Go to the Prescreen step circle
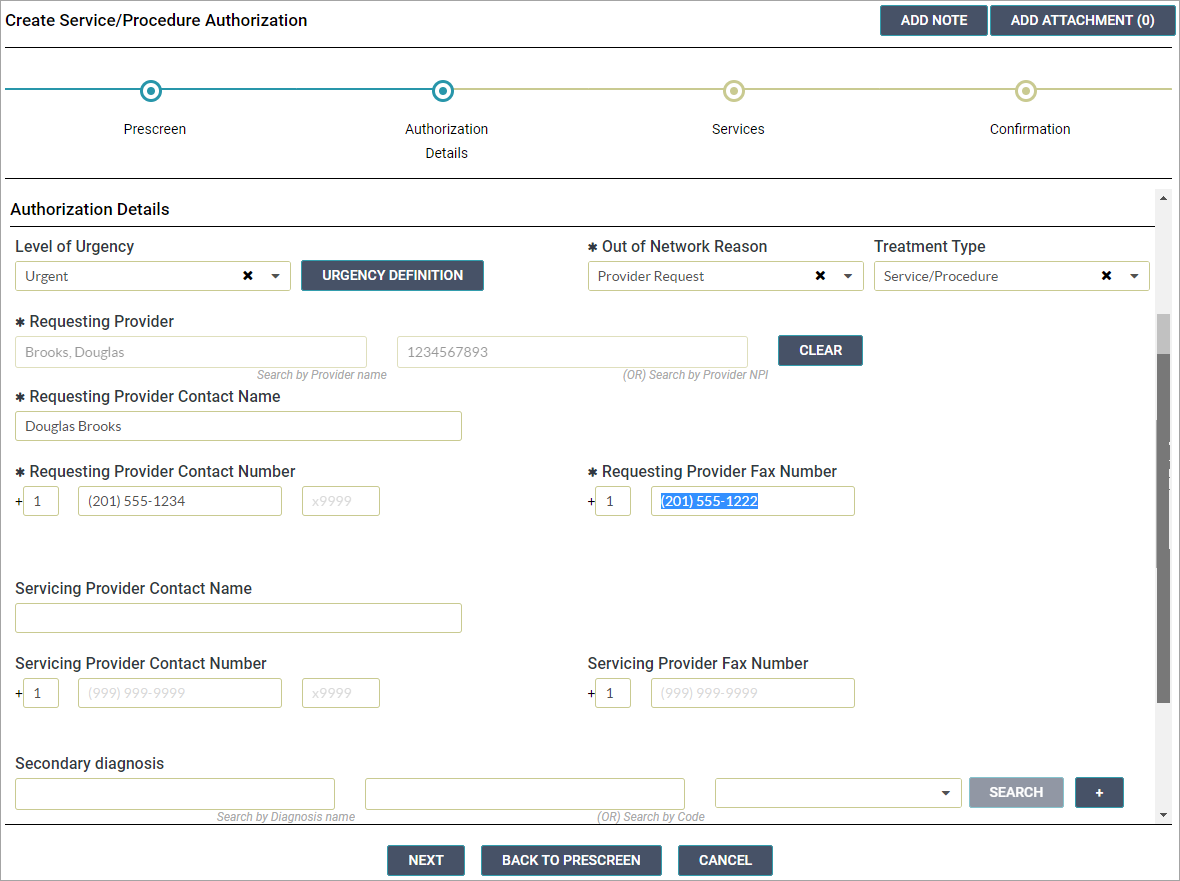 pos(151,92)
